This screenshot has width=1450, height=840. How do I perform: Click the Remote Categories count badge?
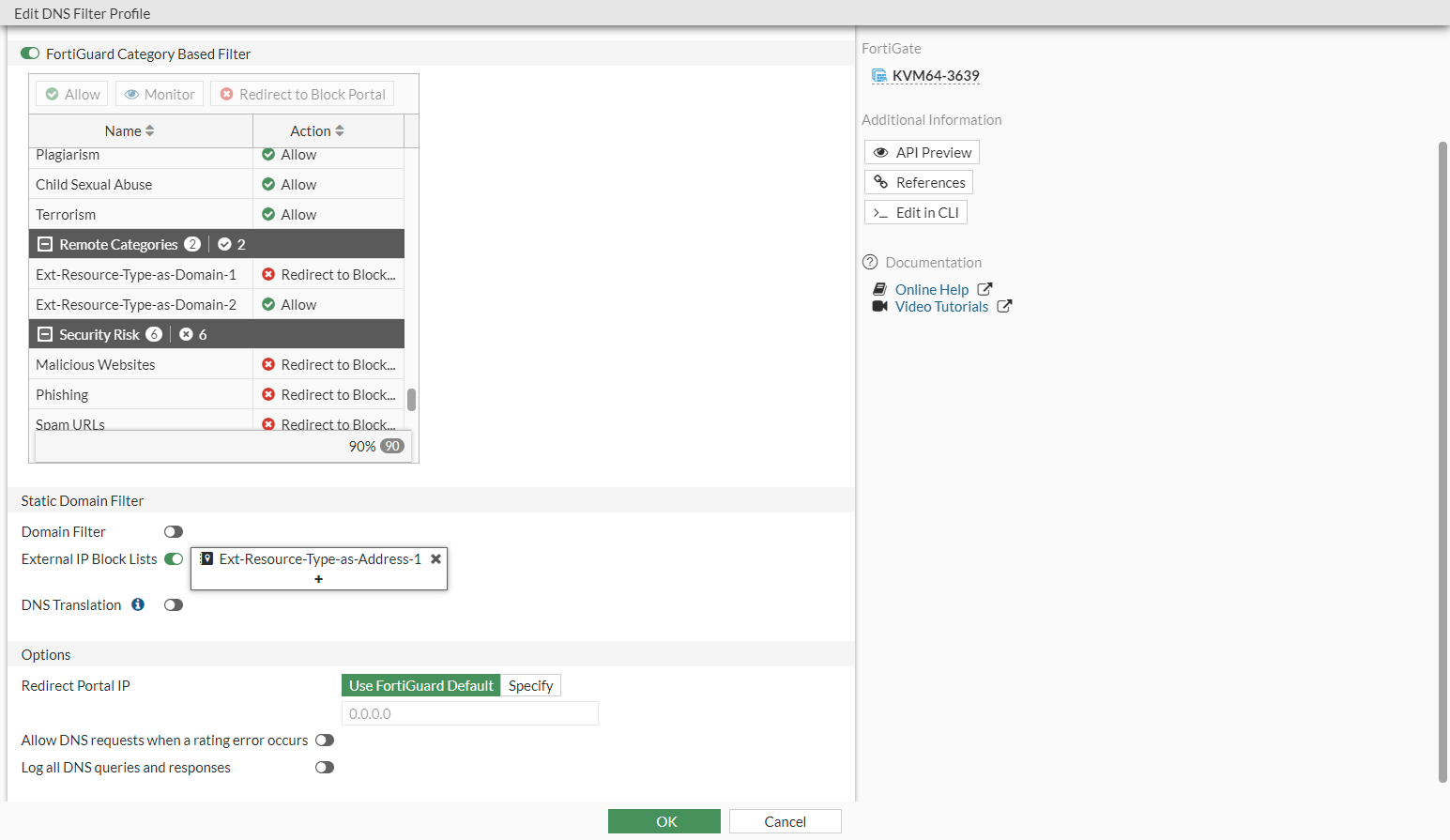[192, 244]
